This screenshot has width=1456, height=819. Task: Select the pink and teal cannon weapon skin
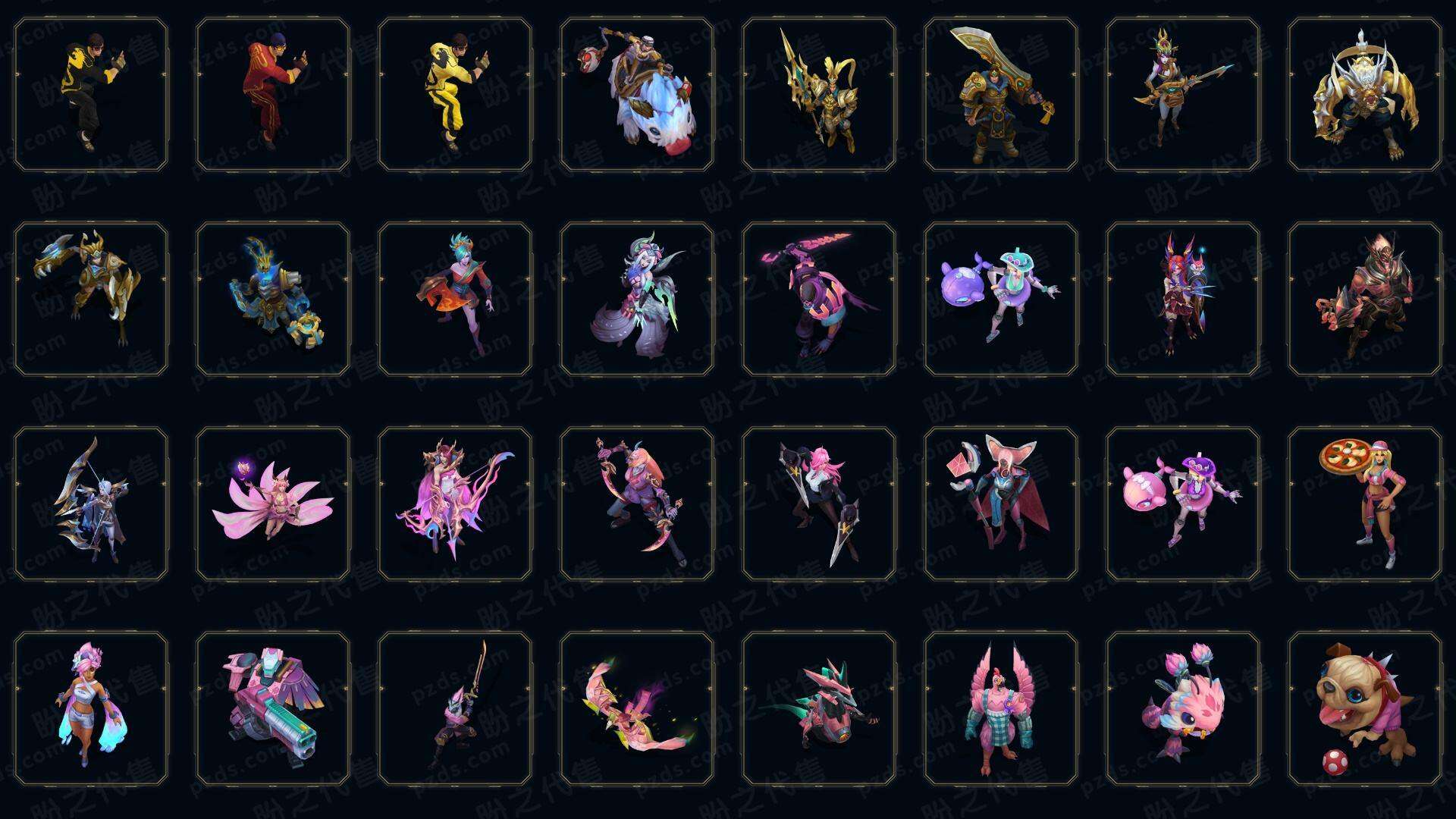pyautogui.click(x=273, y=708)
